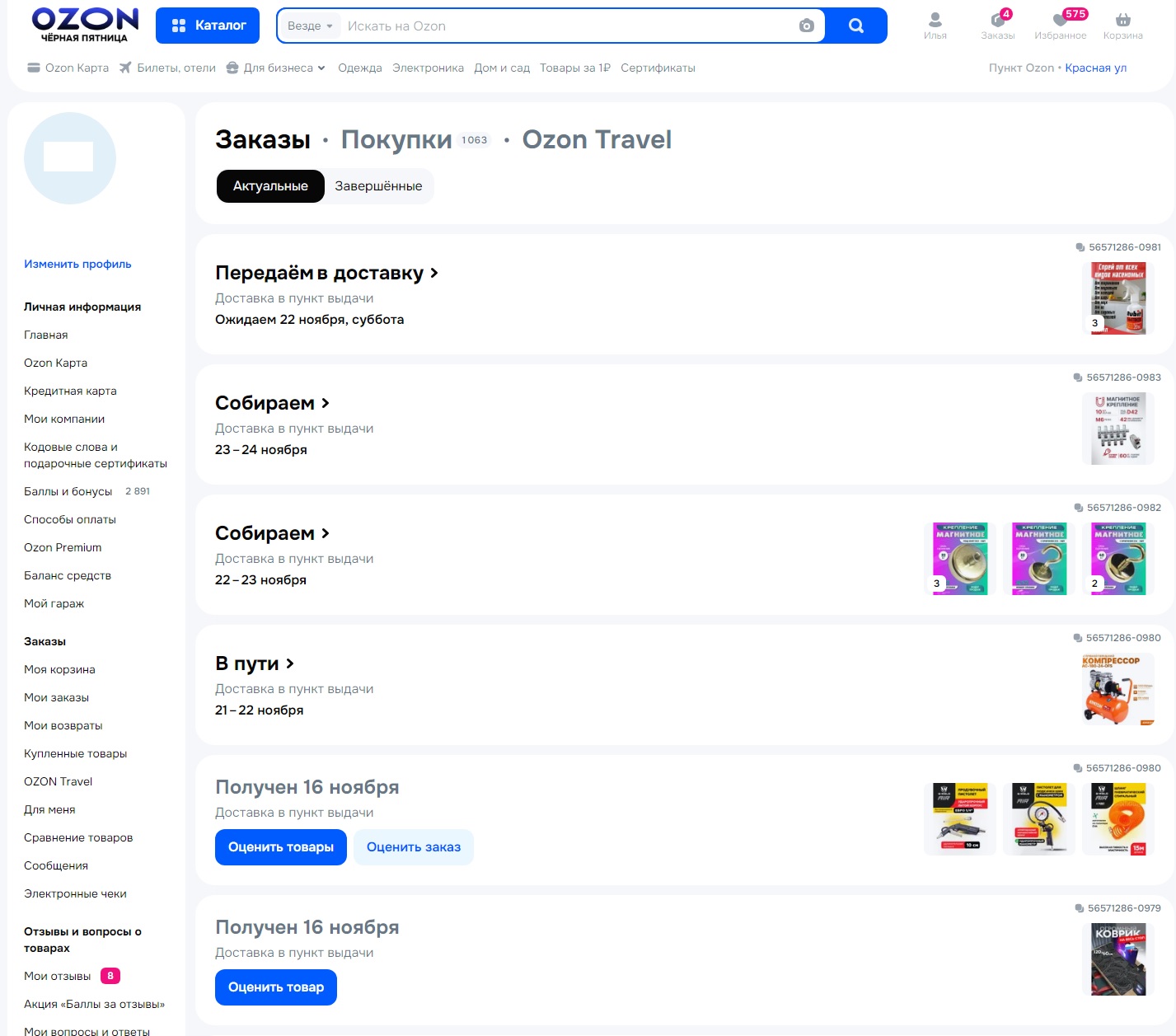The height and width of the screenshot is (1036, 1176).
Task: Click the Оценить заказ button
Action: coord(414,847)
